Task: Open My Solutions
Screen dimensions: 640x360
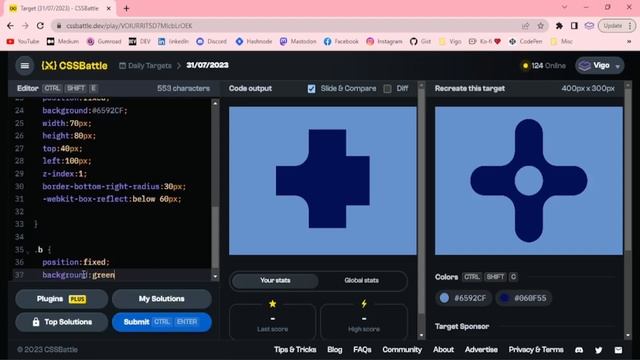Action: (x=162, y=299)
